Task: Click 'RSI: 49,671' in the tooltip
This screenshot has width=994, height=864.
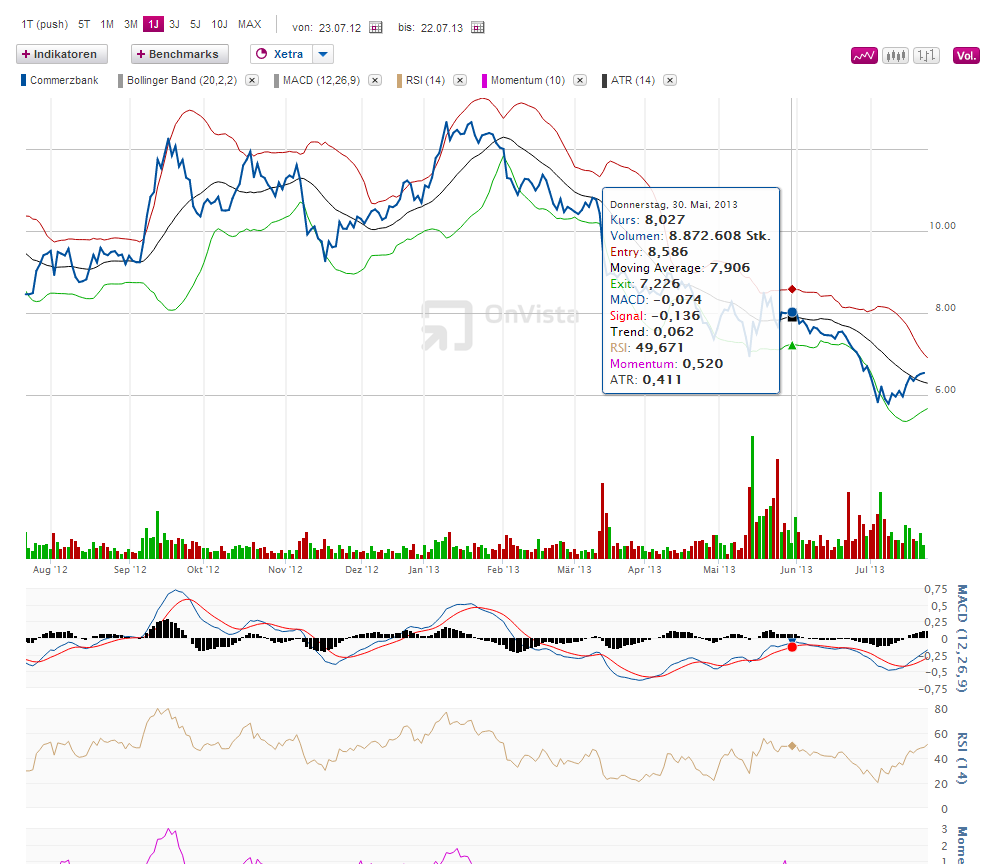Action: pos(647,347)
